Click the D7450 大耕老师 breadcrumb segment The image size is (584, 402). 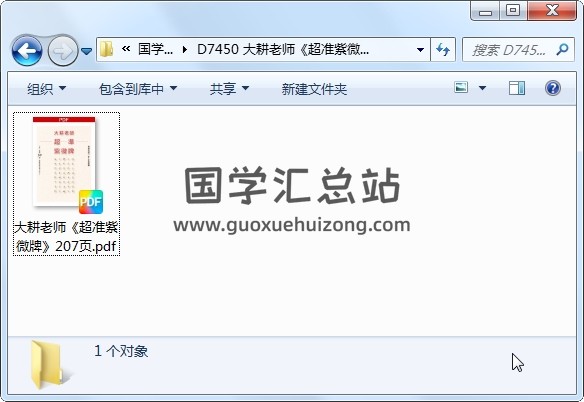click(x=283, y=49)
